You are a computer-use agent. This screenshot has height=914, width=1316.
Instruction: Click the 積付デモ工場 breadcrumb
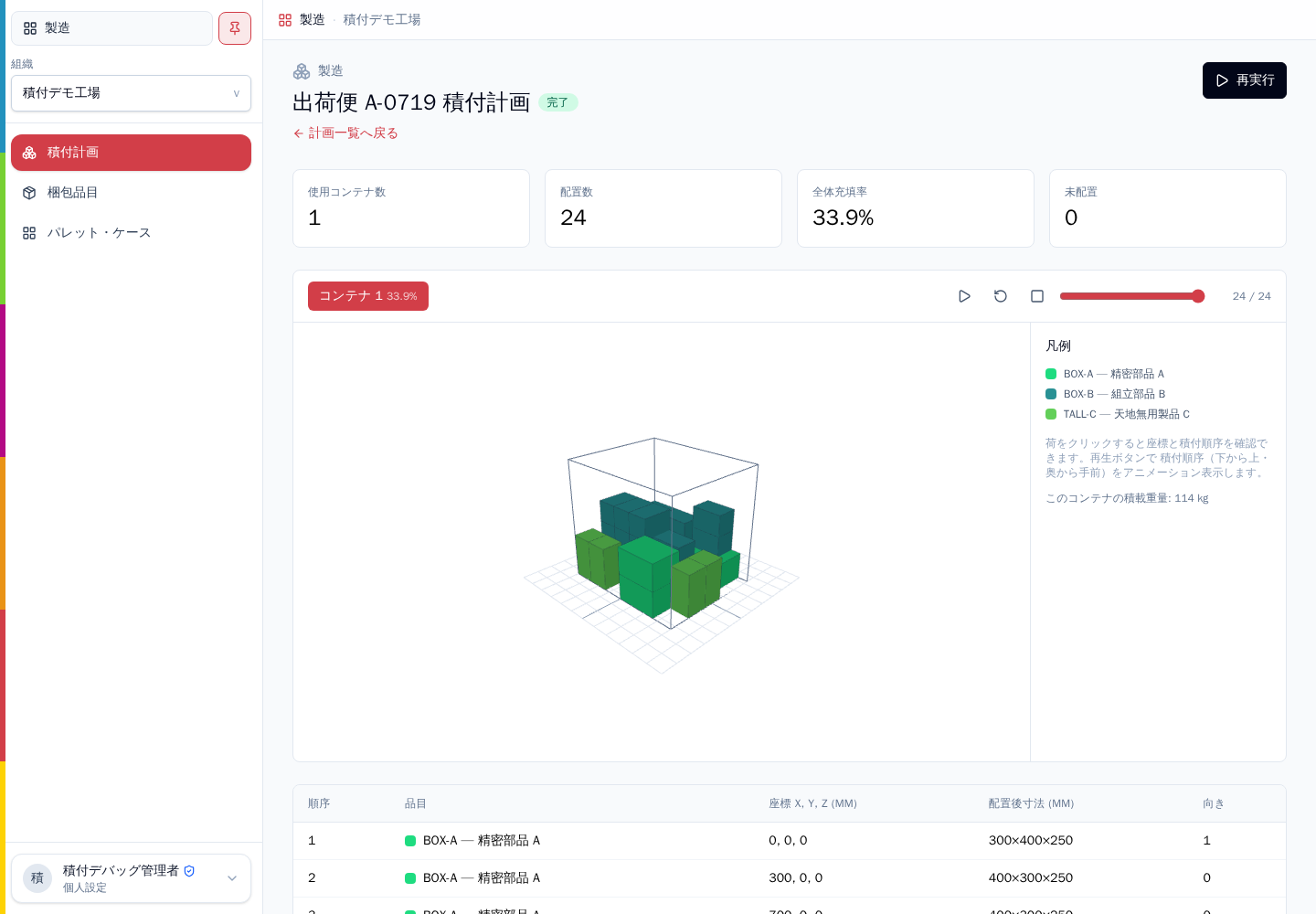pos(382,20)
